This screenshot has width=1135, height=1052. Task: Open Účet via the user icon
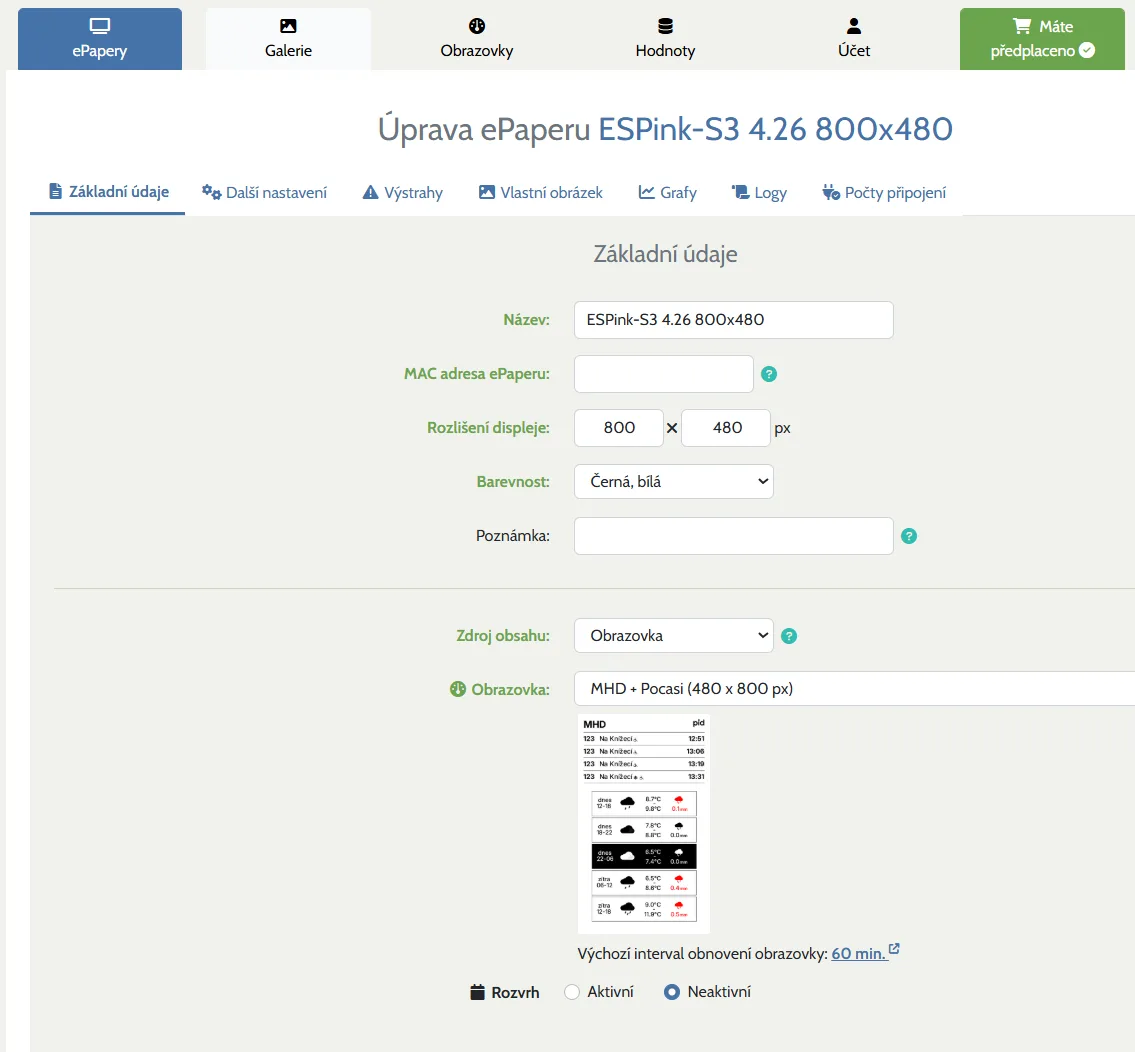pos(853,26)
